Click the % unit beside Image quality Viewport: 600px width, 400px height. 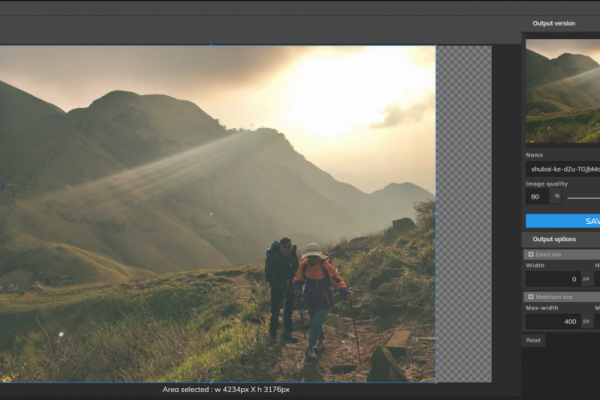(557, 196)
